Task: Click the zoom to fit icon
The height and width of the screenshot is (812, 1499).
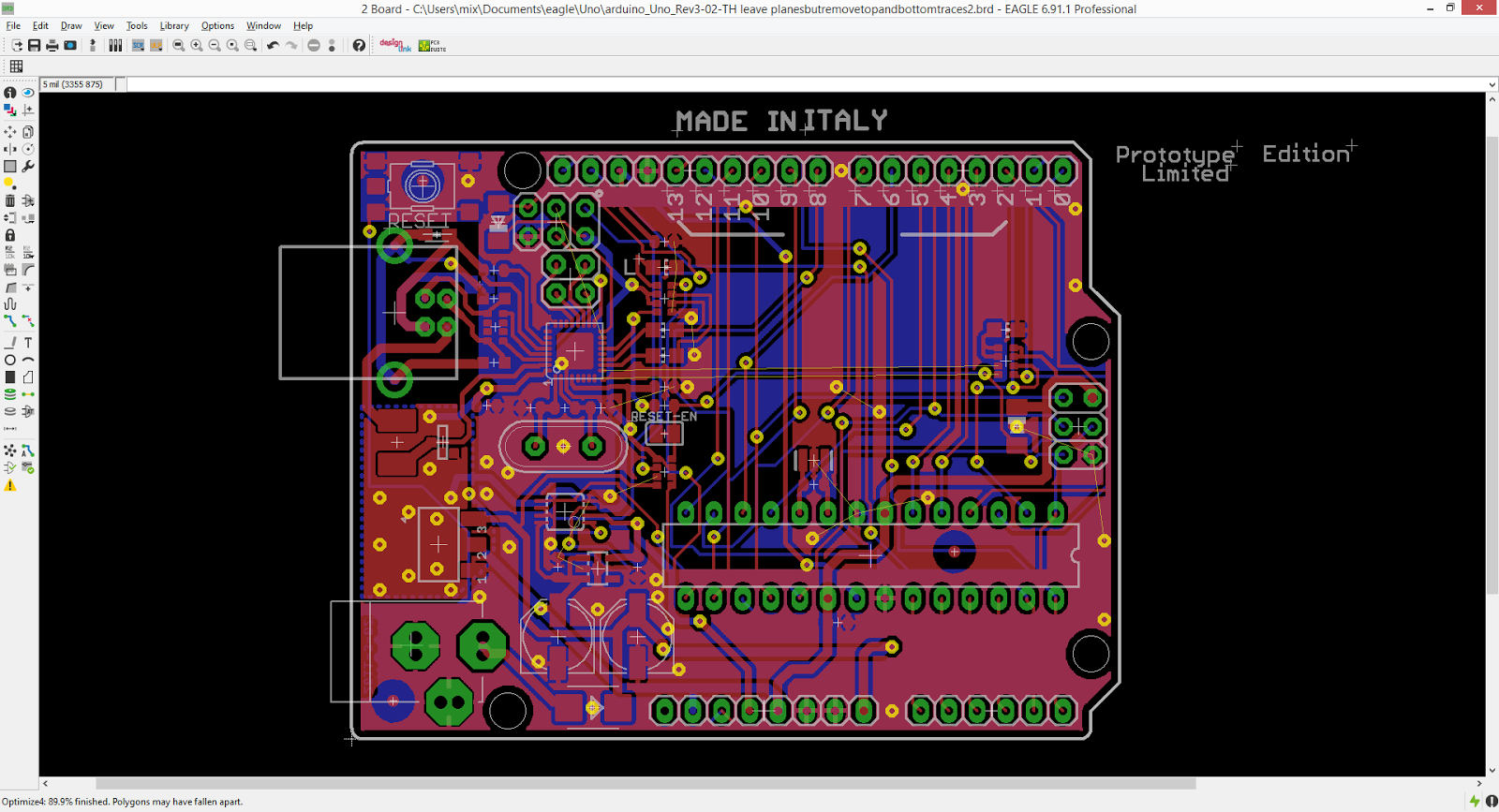Action: [178, 45]
